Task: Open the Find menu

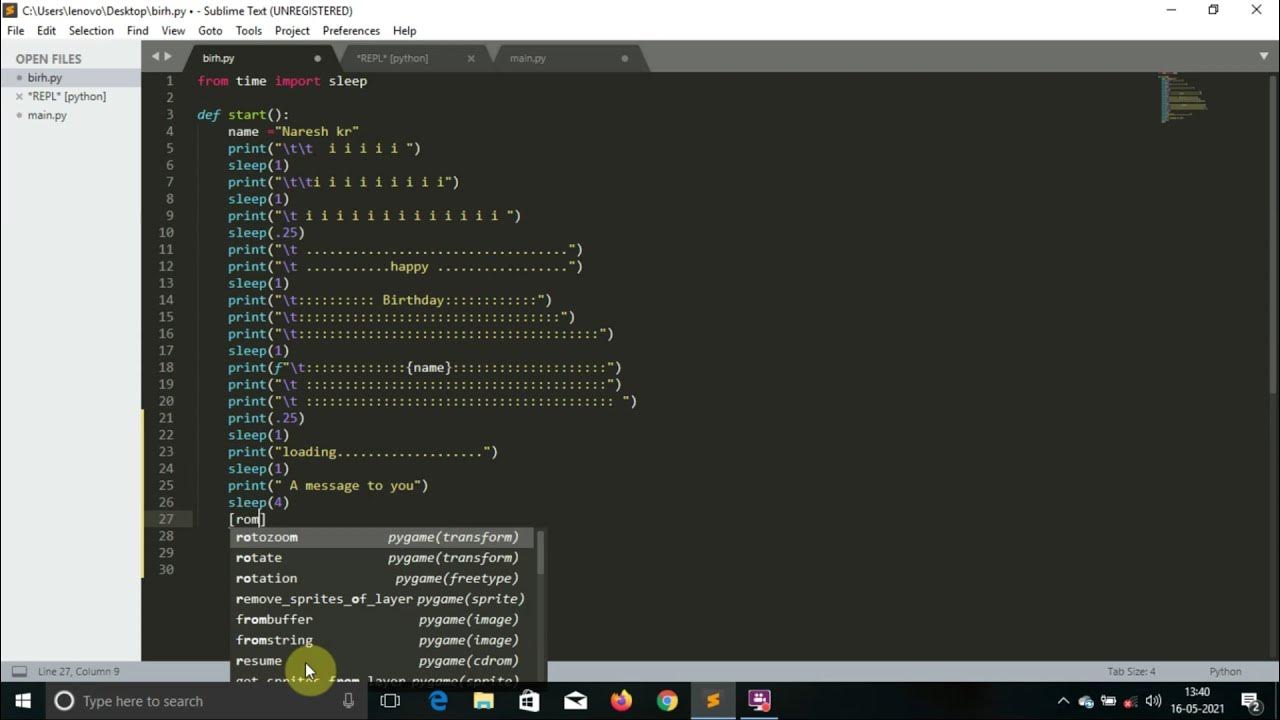Action: pyautogui.click(x=138, y=31)
